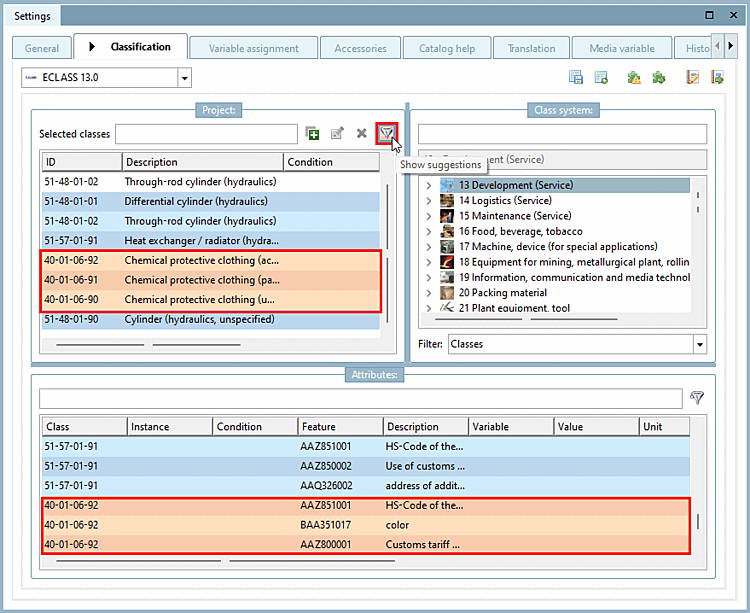Select row 51-48-01-01 Differential cylinder

pos(210,201)
